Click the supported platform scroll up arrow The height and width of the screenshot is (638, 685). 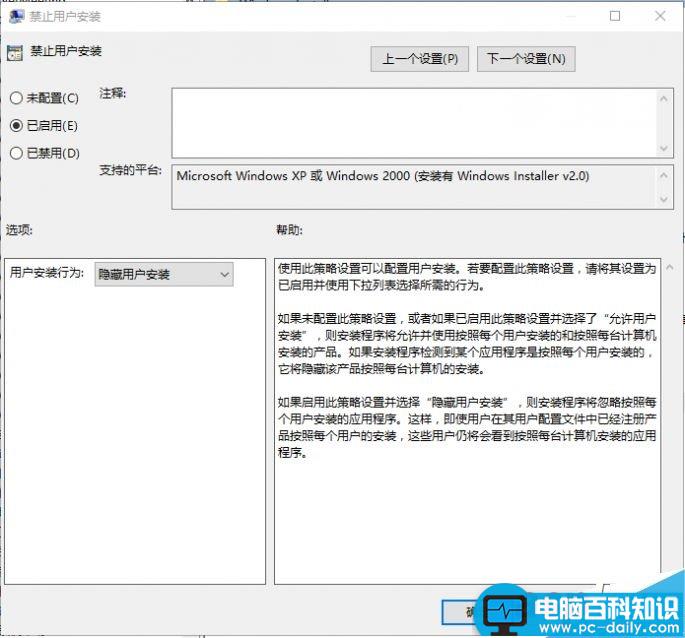(x=664, y=175)
